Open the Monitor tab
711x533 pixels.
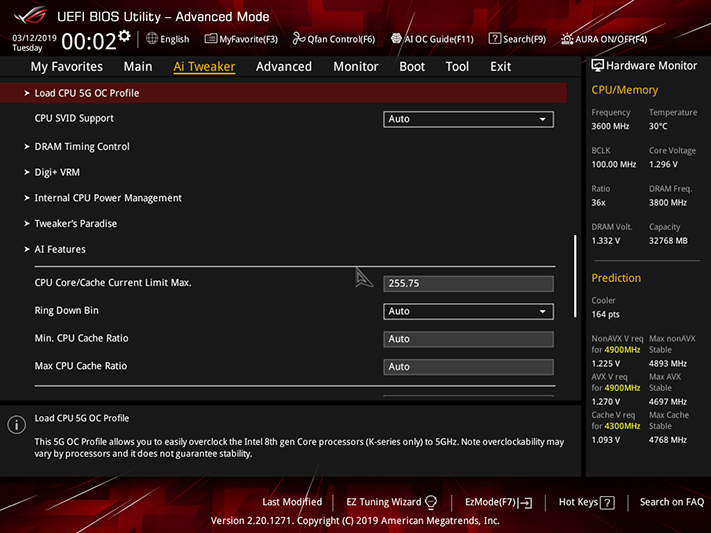coord(356,67)
